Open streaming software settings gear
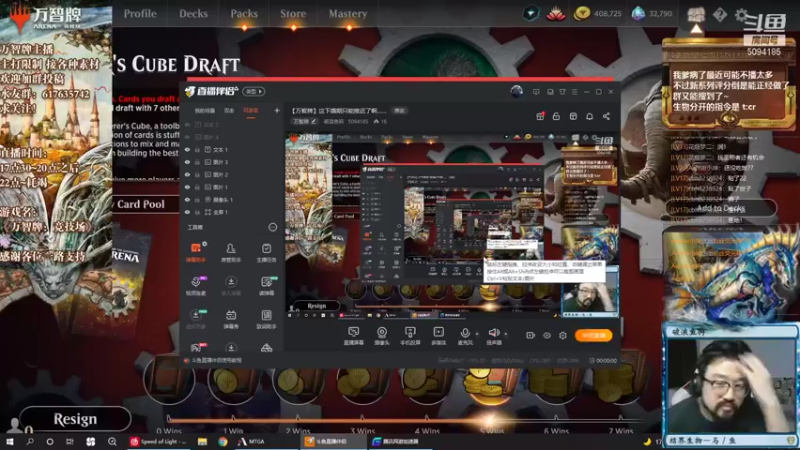Viewport: 800px width, 450px height. pyautogui.click(x=563, y=335)
